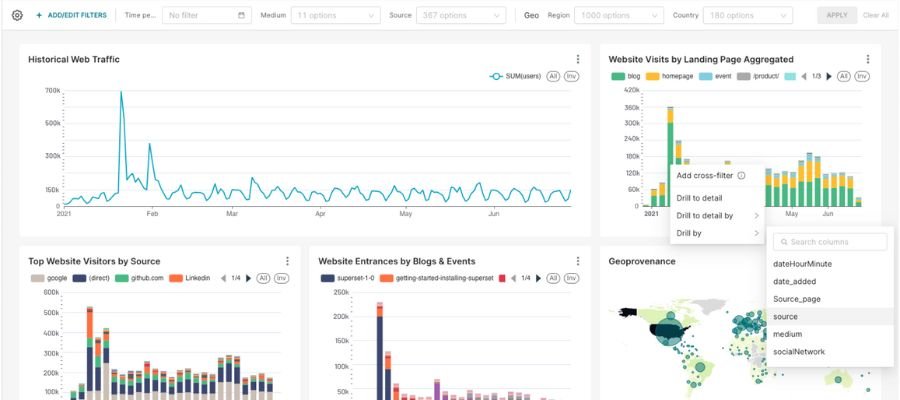Open Historical Web Traffic chart menu

coord(577,59)
